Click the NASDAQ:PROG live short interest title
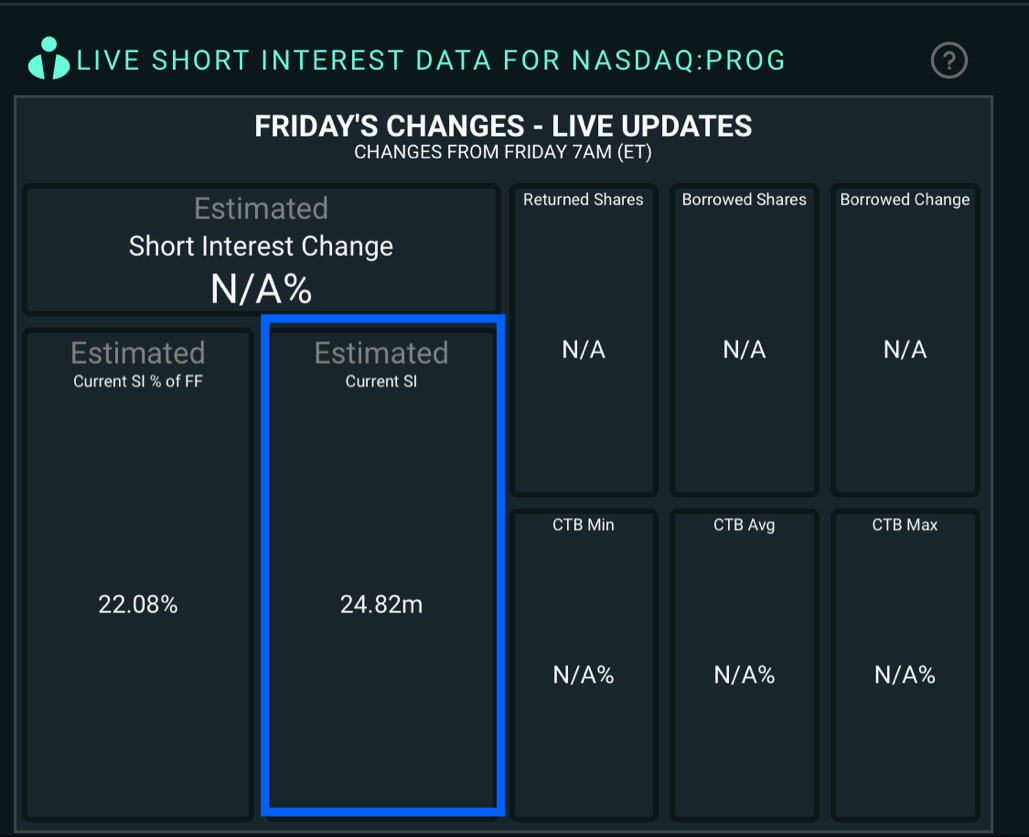Viewport: 1029px width, 837px height. tap(431, 61)
